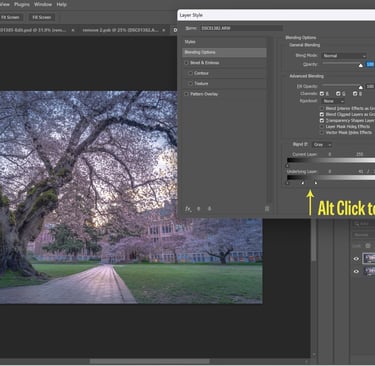
Task: Select the top layer thumbnail
Action: 369,259
